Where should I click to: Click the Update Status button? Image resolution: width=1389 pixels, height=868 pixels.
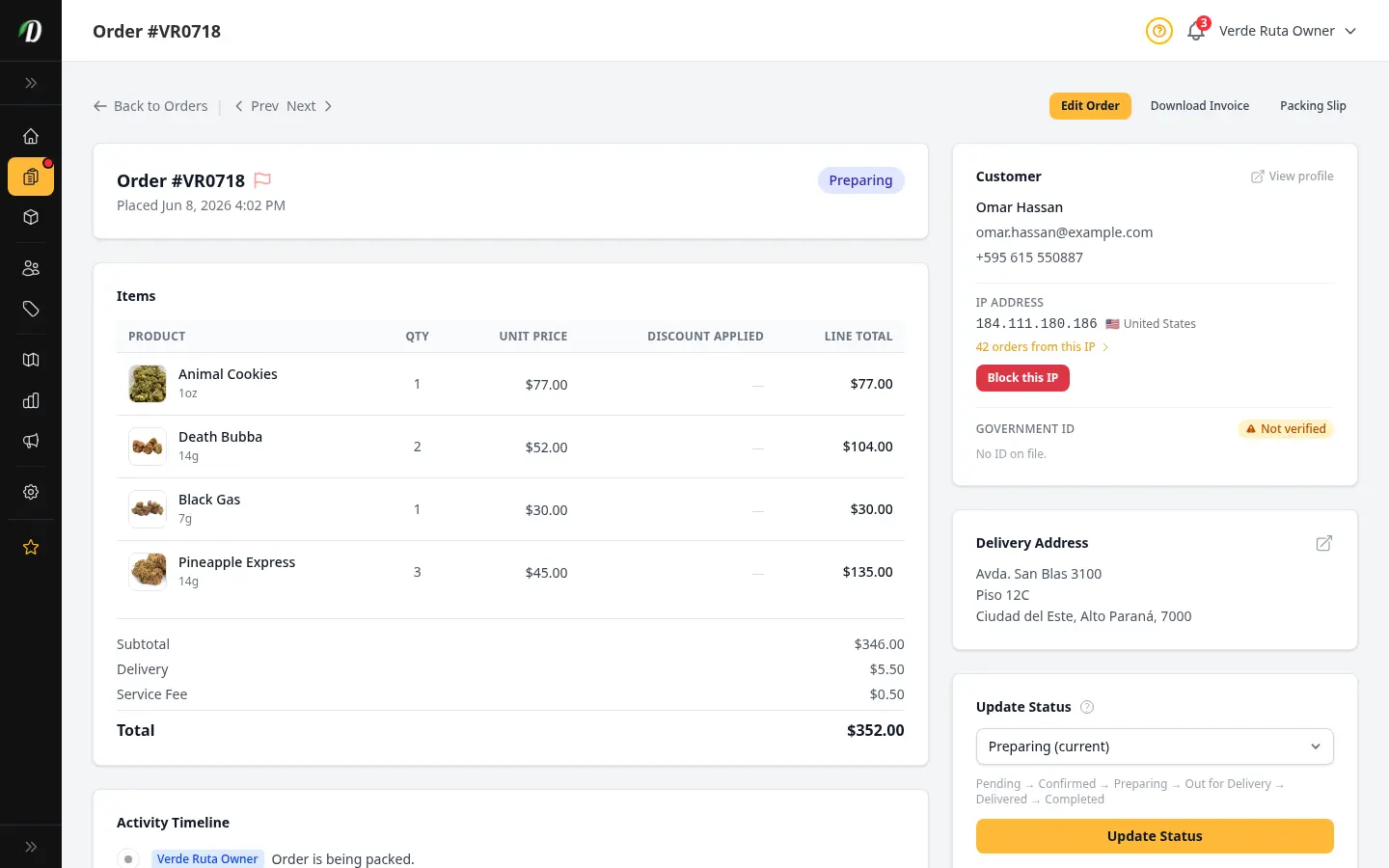(1155, 836)
